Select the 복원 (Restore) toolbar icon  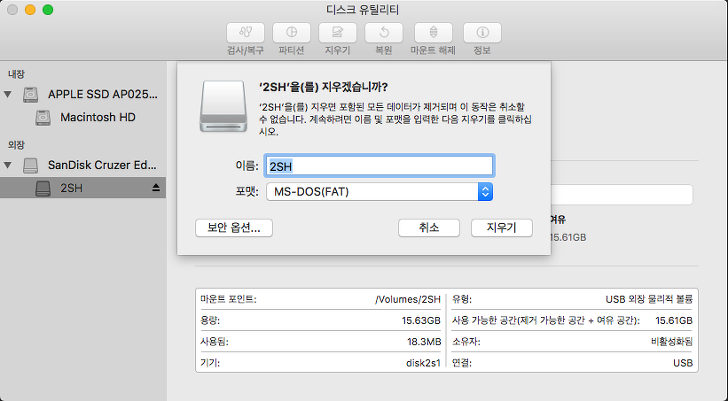384,33
